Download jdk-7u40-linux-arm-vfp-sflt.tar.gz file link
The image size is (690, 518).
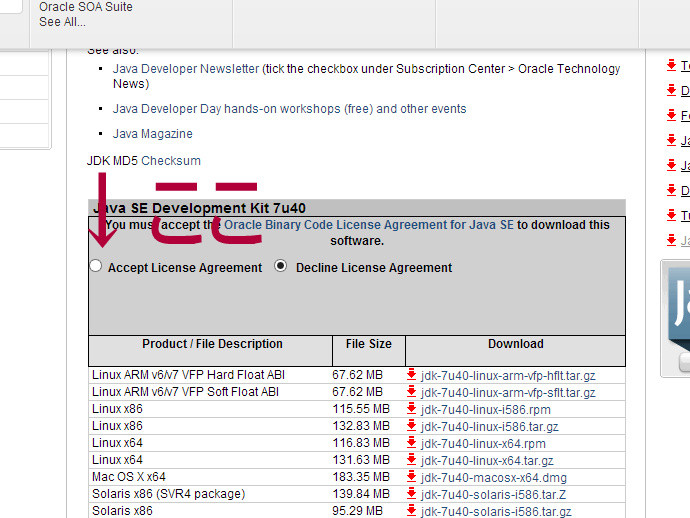pos(508,393)
